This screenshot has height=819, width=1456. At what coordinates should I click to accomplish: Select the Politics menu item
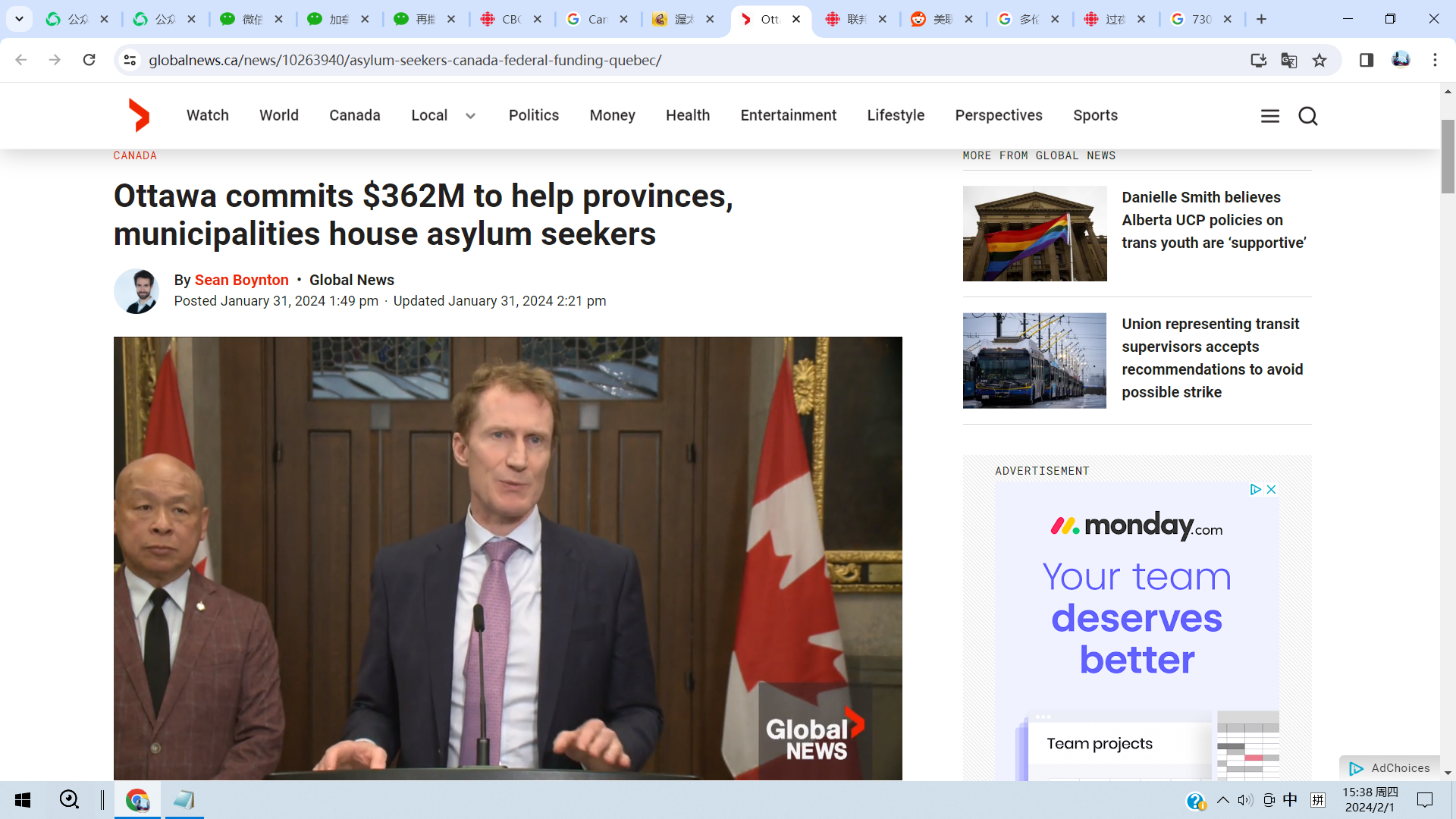533,115
